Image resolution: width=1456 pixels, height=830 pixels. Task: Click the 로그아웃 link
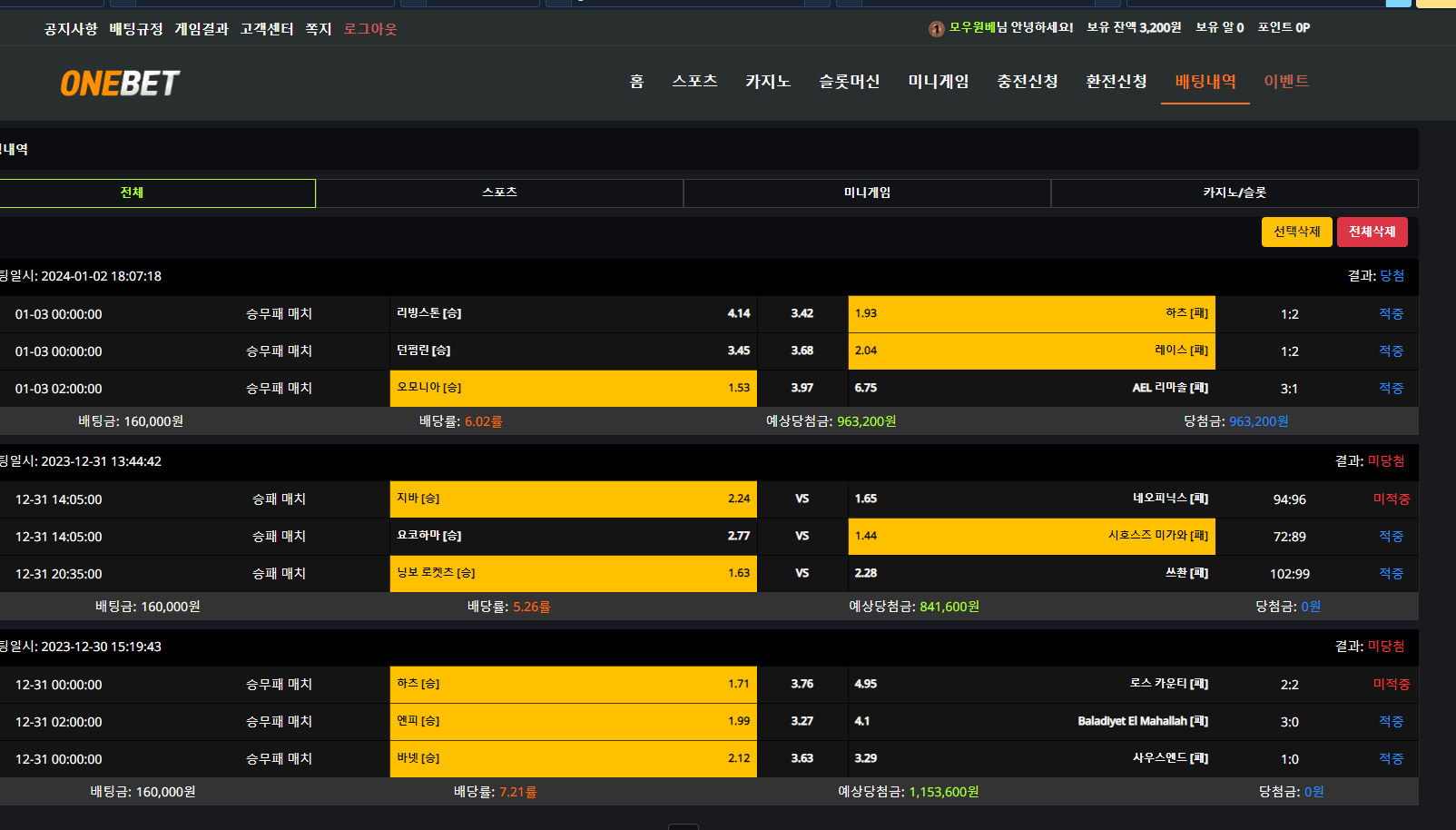pyautogui.click(x=370, y=29)
